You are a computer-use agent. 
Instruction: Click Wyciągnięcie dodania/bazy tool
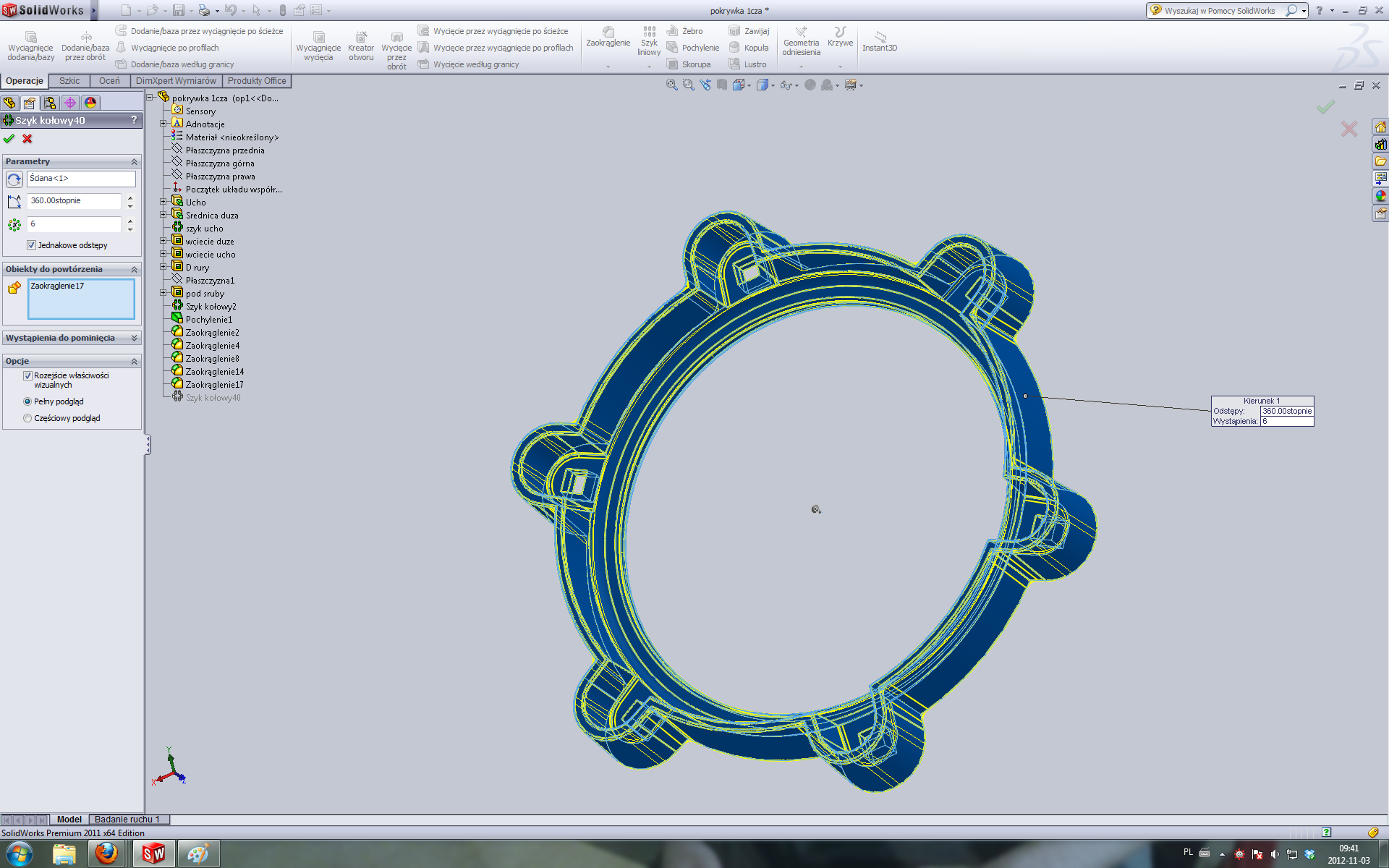point(30,46)
